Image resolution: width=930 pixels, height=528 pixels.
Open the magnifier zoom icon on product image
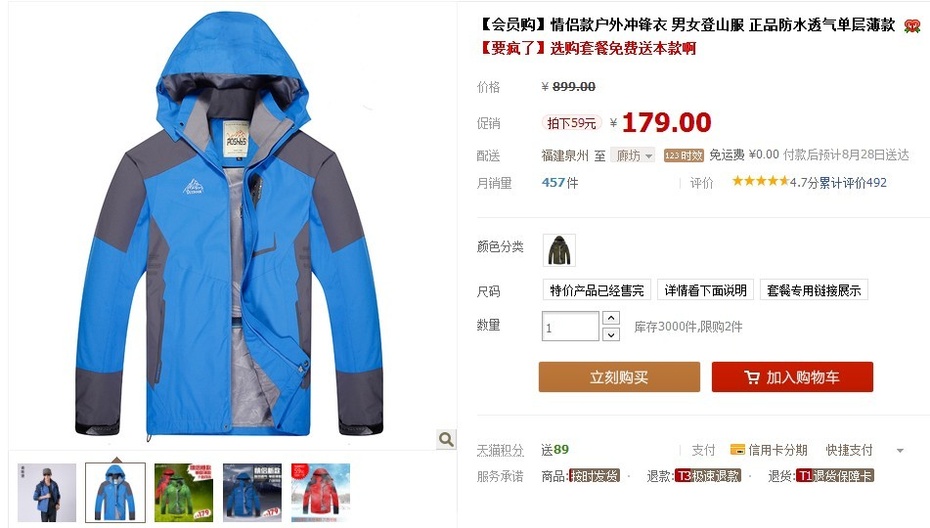tap(446, 439)
